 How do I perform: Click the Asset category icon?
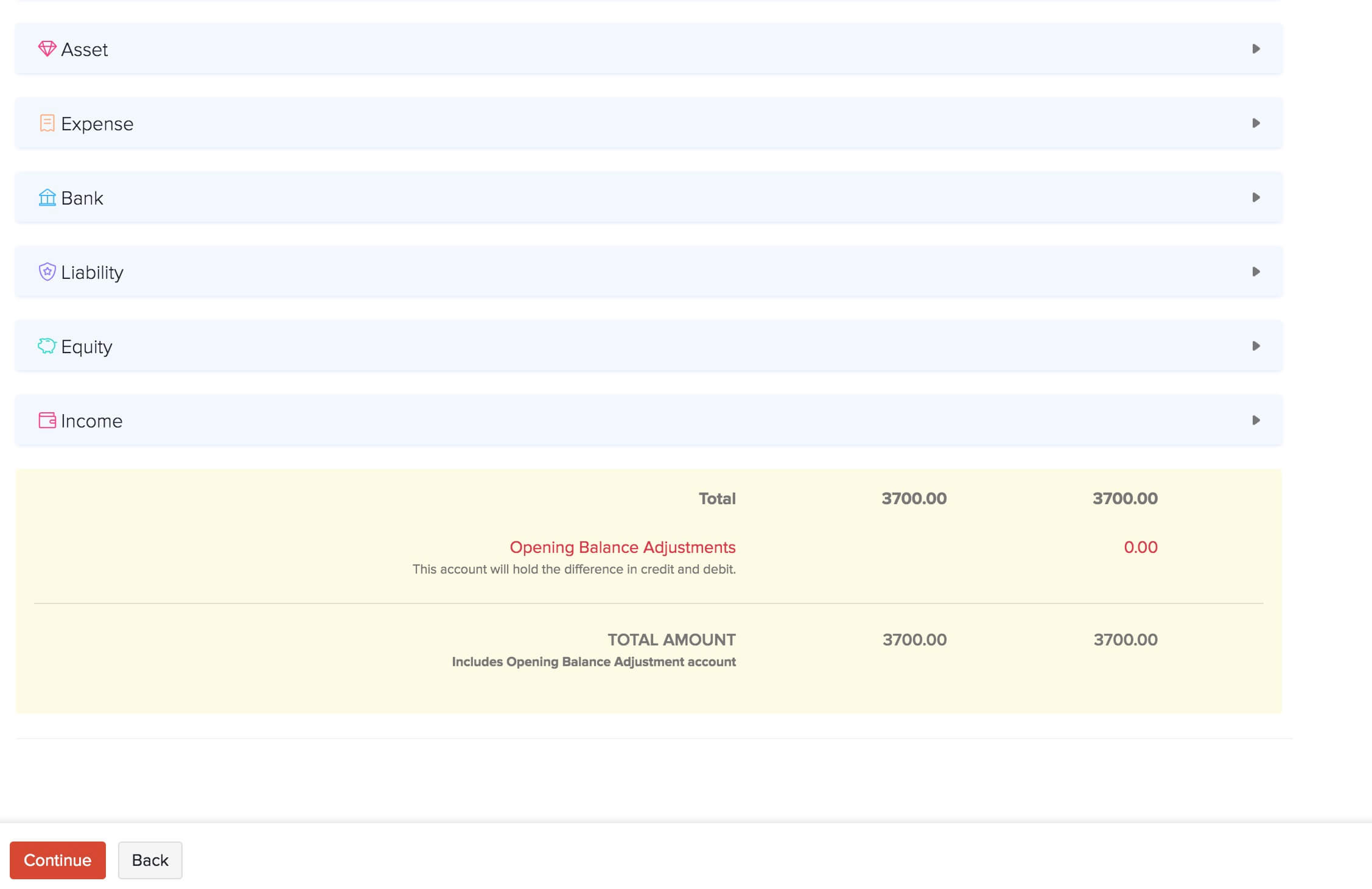point(46,48)
